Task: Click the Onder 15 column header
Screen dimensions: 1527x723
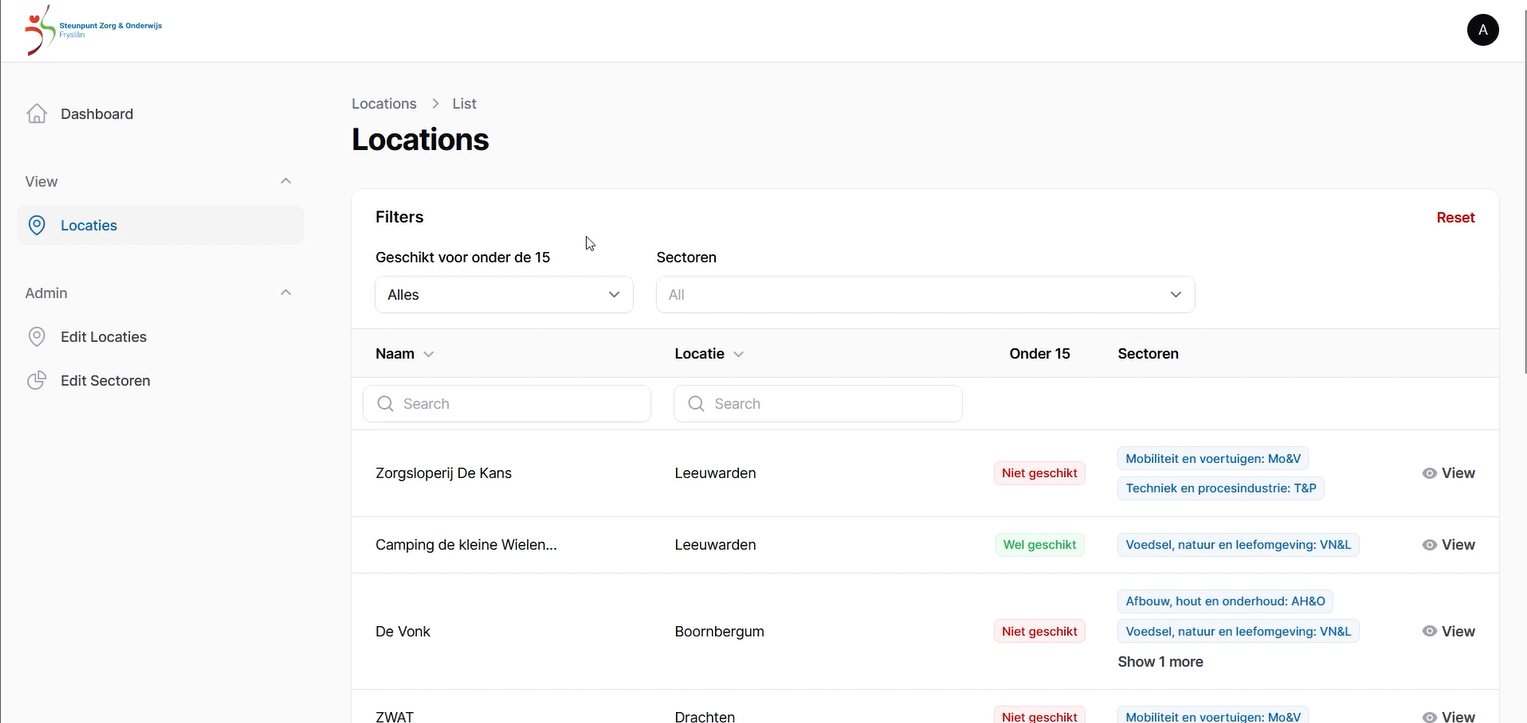Action: (x=1039, y=354)
